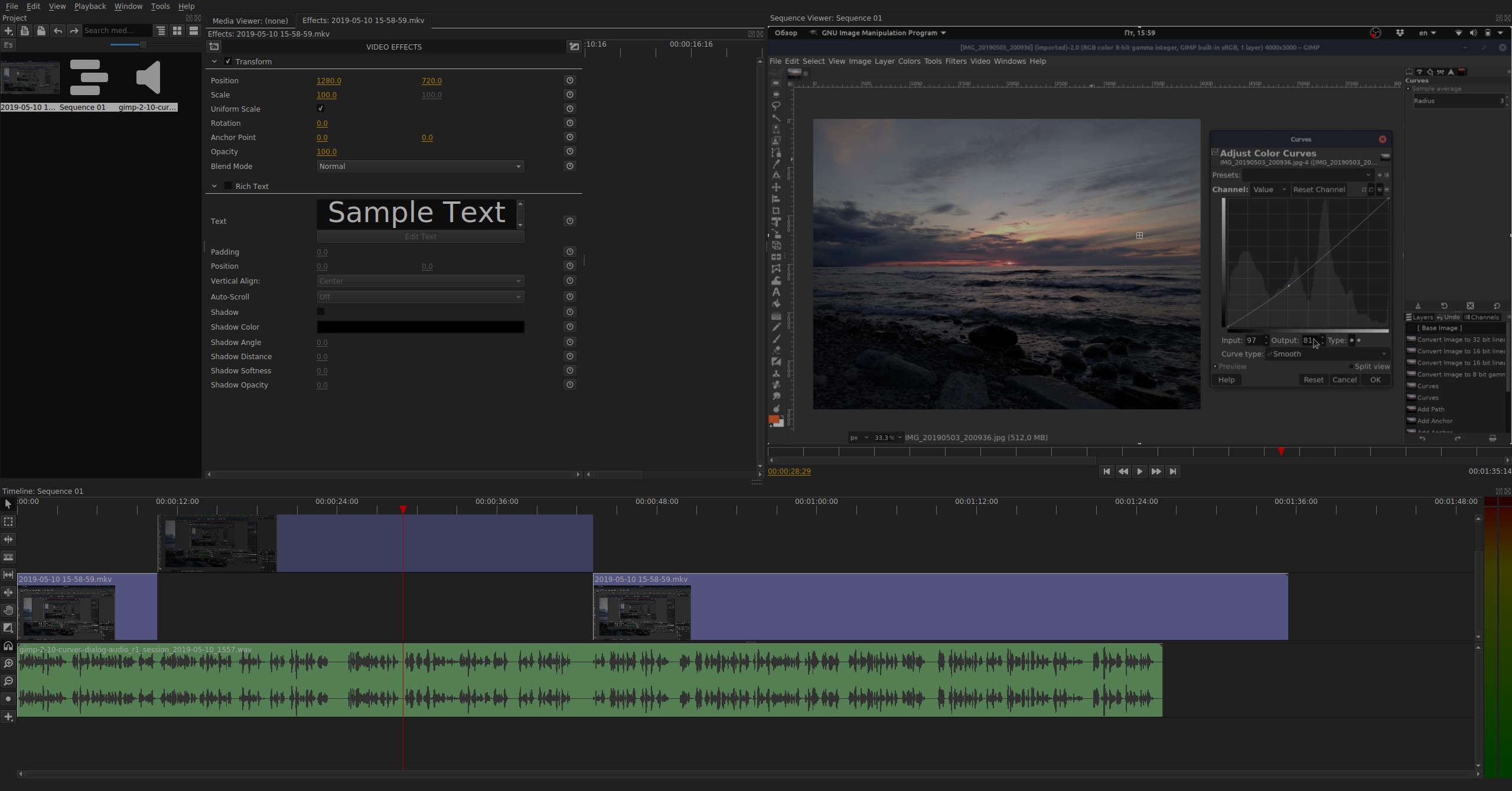Click the Filters menu in GIMP menubar
Image resolution: width=1512 pixels, height=791 pixels.
coord(955,61)
